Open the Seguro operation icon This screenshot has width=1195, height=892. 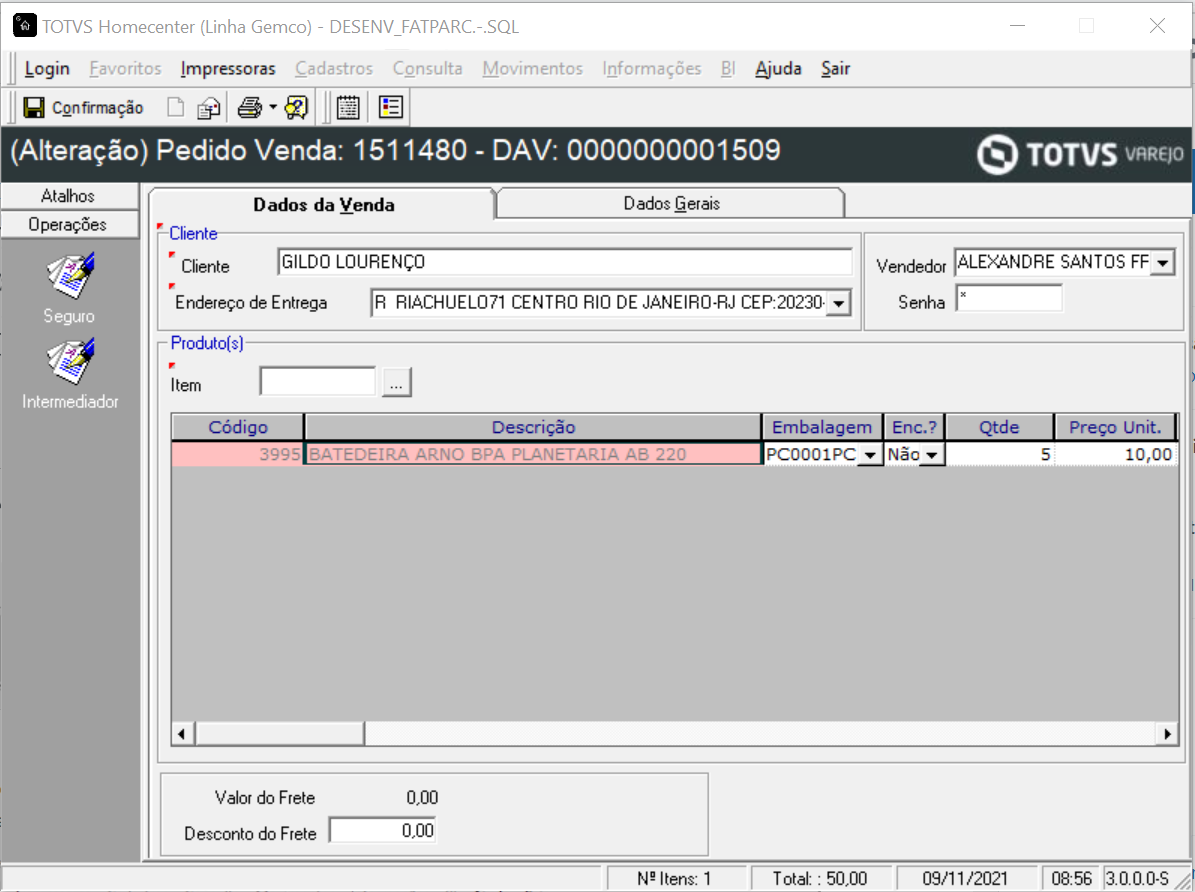click(69, 276)
